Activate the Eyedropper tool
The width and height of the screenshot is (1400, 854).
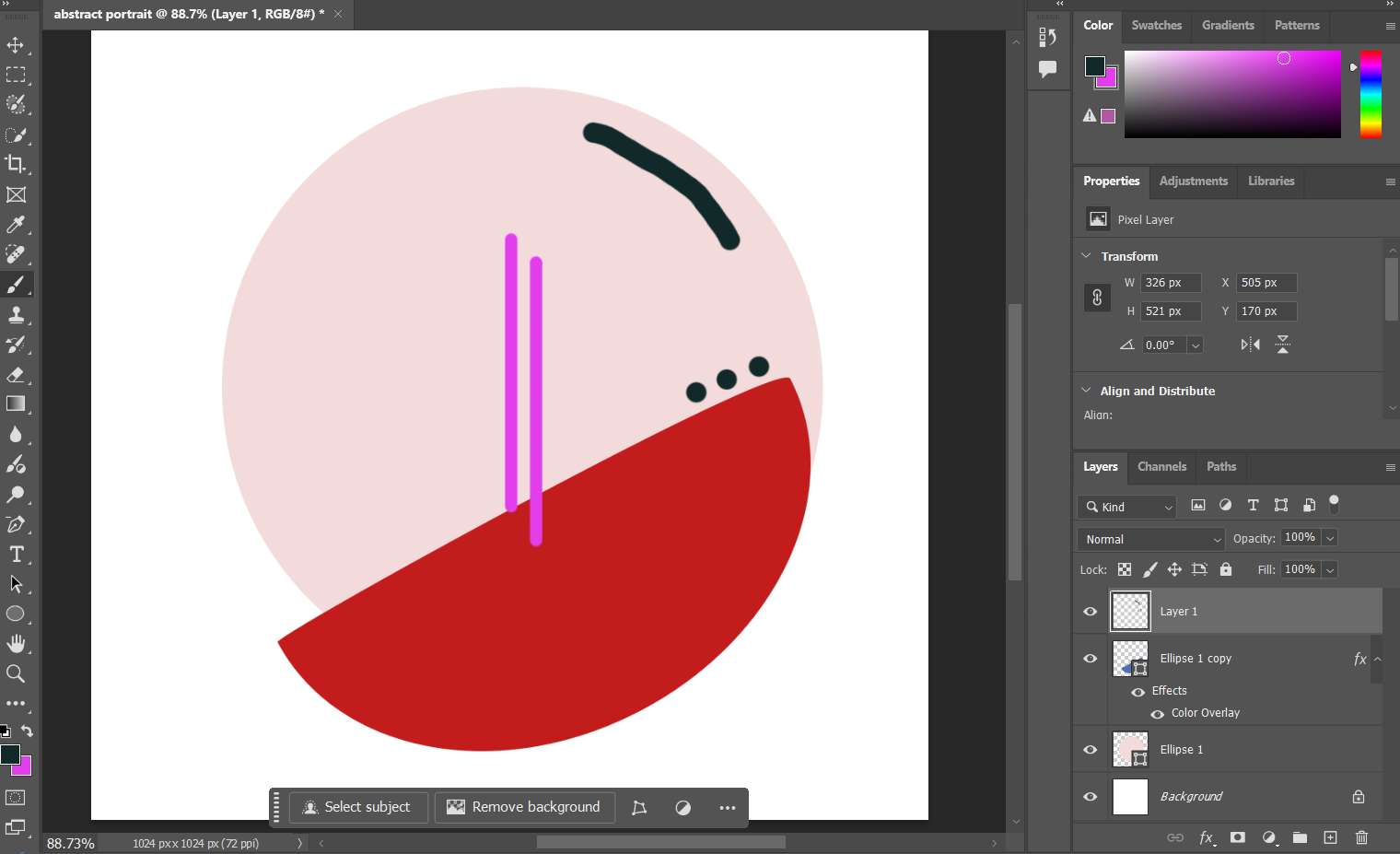pos(17,224)
